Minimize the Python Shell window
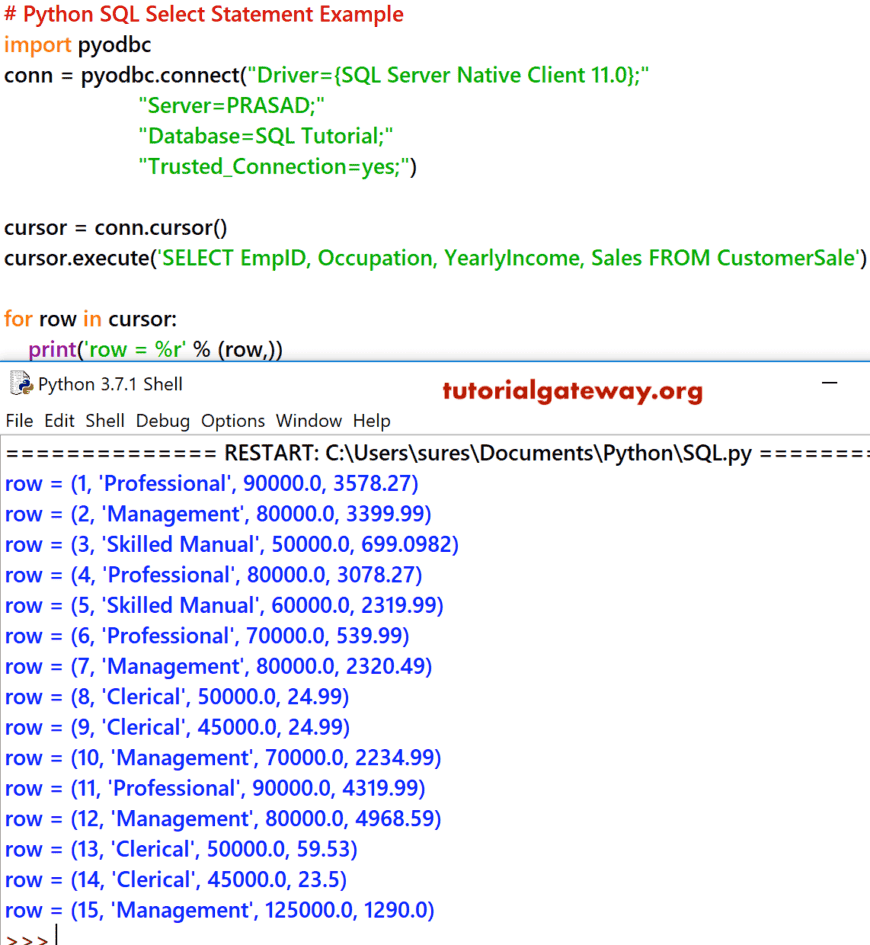This screenshot has width=870, height=945. click(x=829, y=383)
